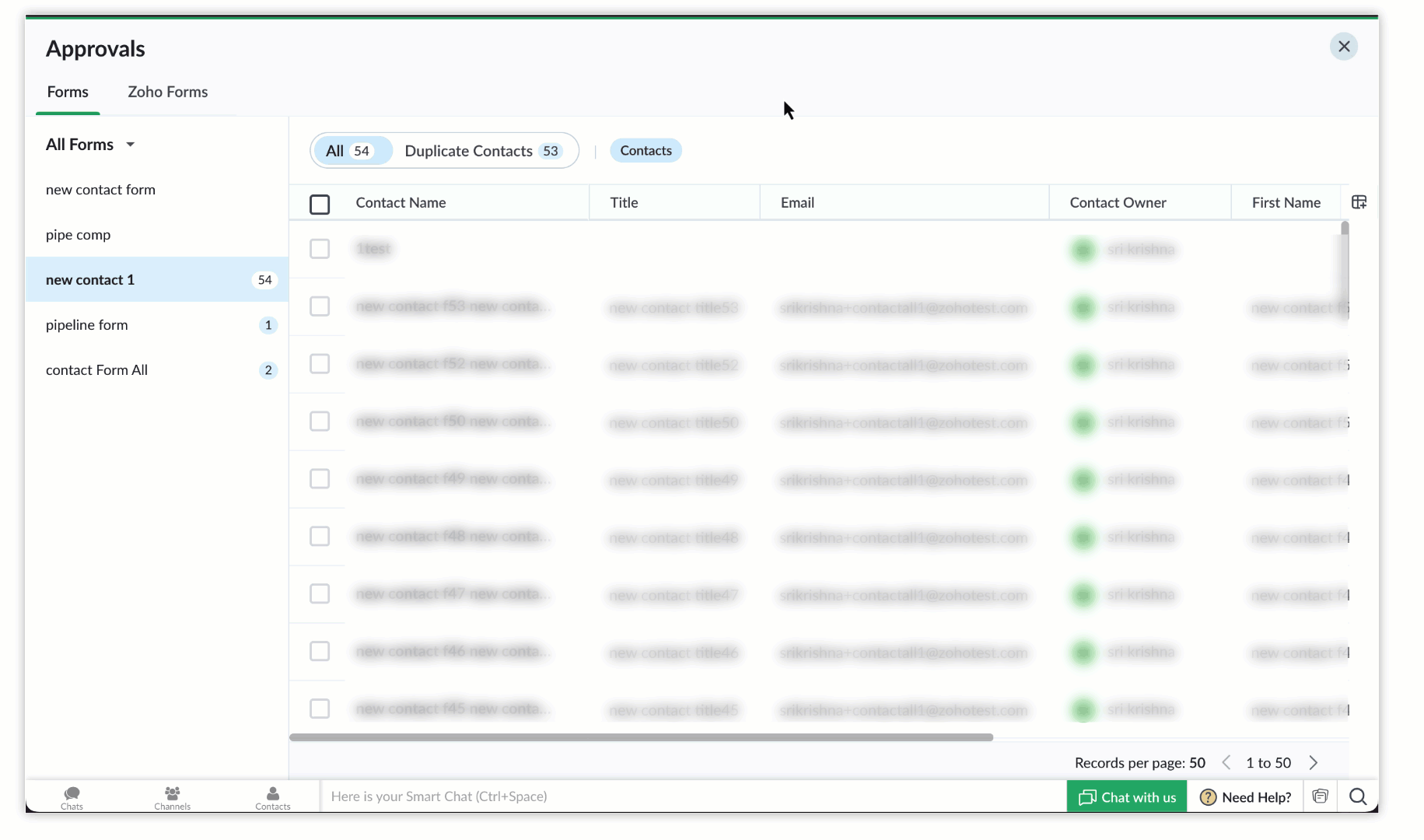1424x840 pixels.
Task: Tick the select-all checkbox in header
Action: [320, 204]
